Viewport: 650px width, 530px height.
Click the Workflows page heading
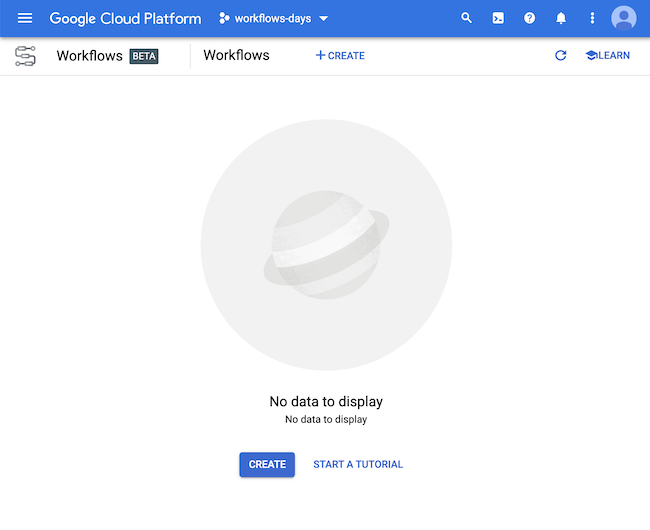pyautogui.click(x=236, y=55)
